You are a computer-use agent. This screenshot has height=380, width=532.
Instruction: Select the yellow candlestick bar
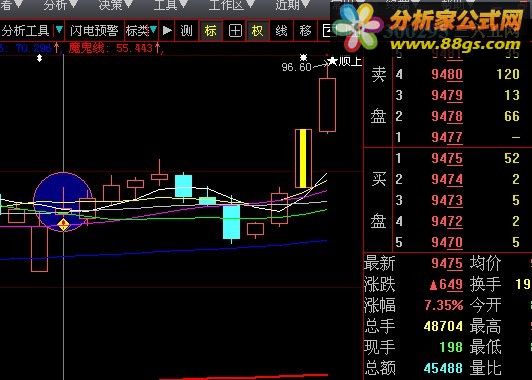pyautogui.click(x=303, y=158)
